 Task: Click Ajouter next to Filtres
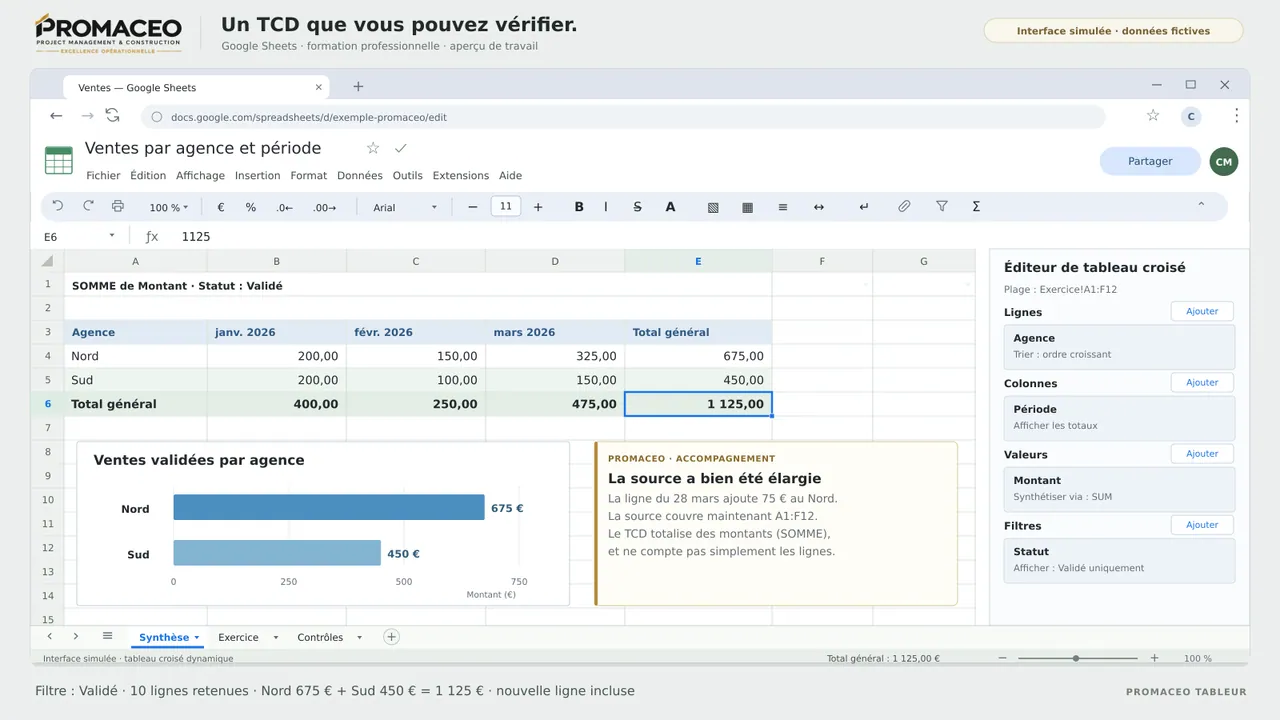coord(1202,525)
